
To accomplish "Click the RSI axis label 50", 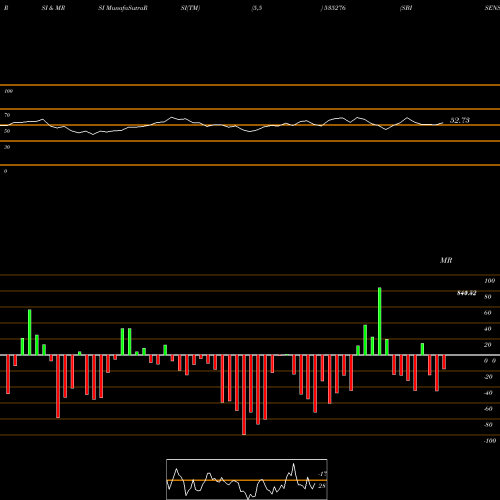I will pyautogui.click(x=7, y=131).
